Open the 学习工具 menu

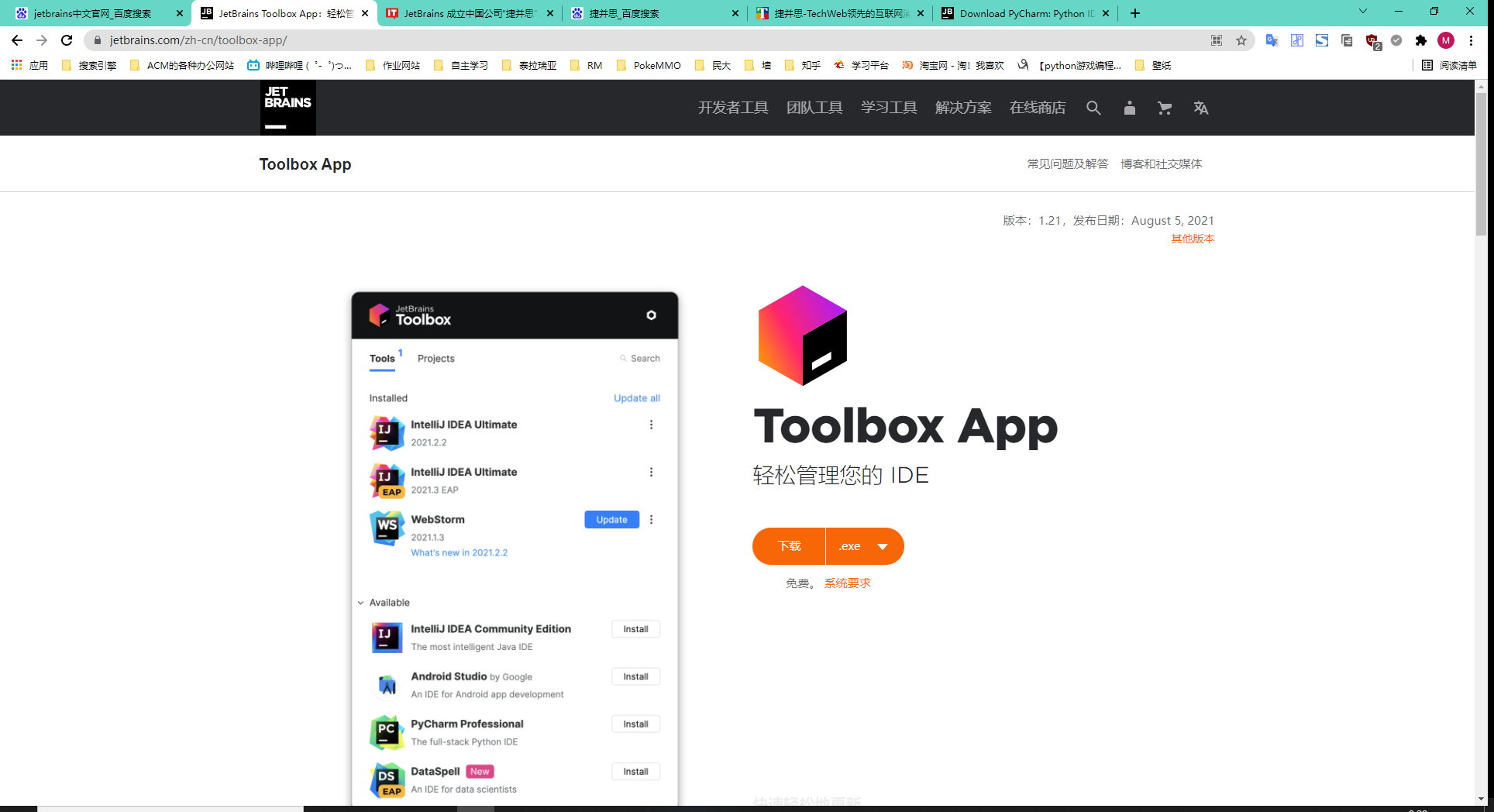coord(889,108)
